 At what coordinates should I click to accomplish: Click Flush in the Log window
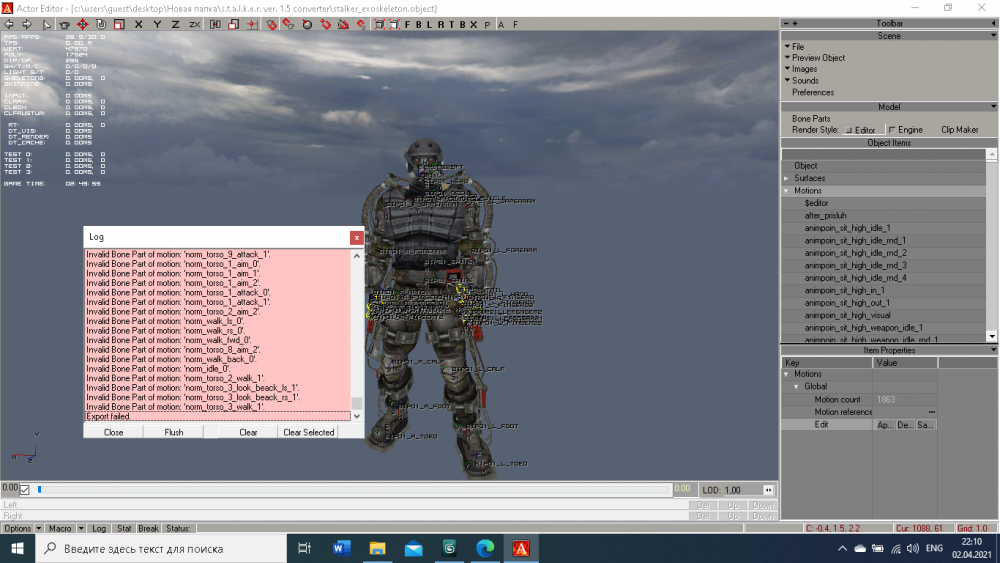173,432
